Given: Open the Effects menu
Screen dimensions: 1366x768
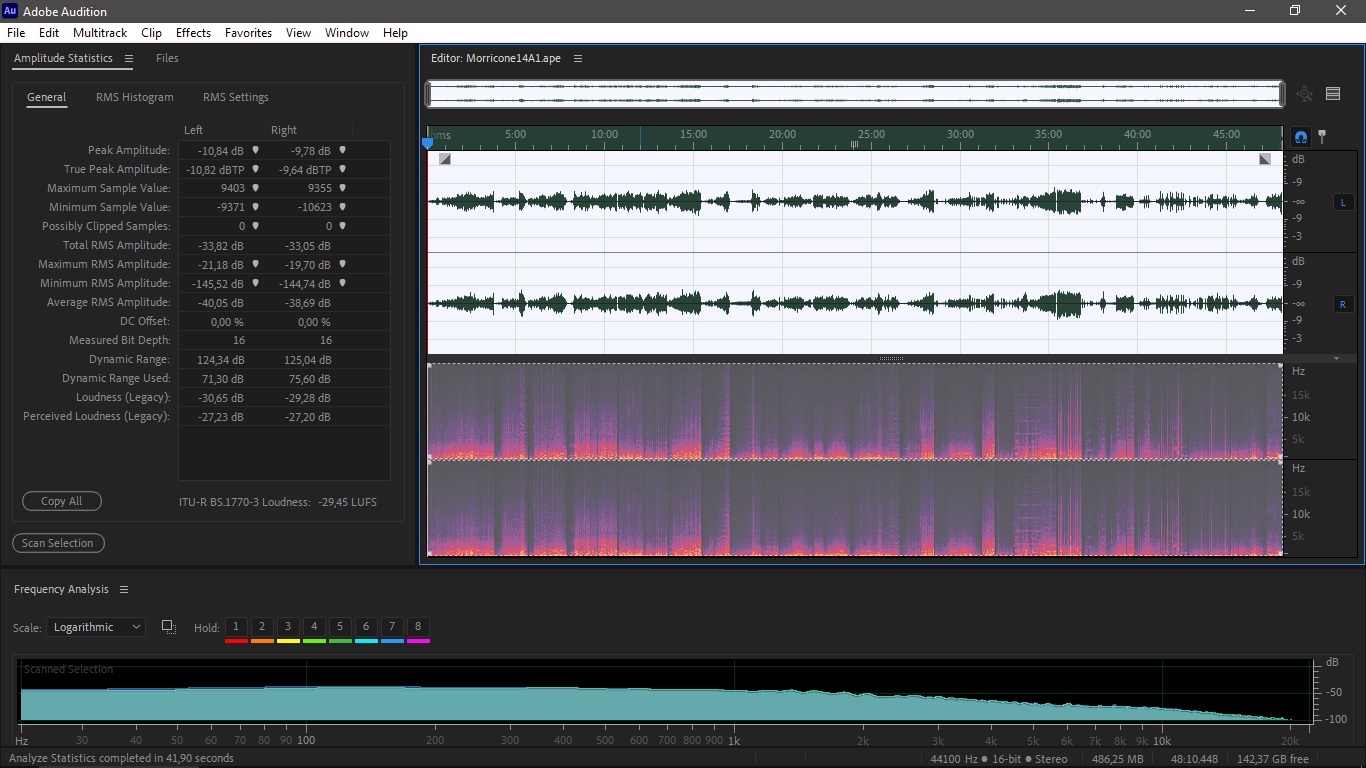Looking at the screenshot, I should click(x=193, y=33).
